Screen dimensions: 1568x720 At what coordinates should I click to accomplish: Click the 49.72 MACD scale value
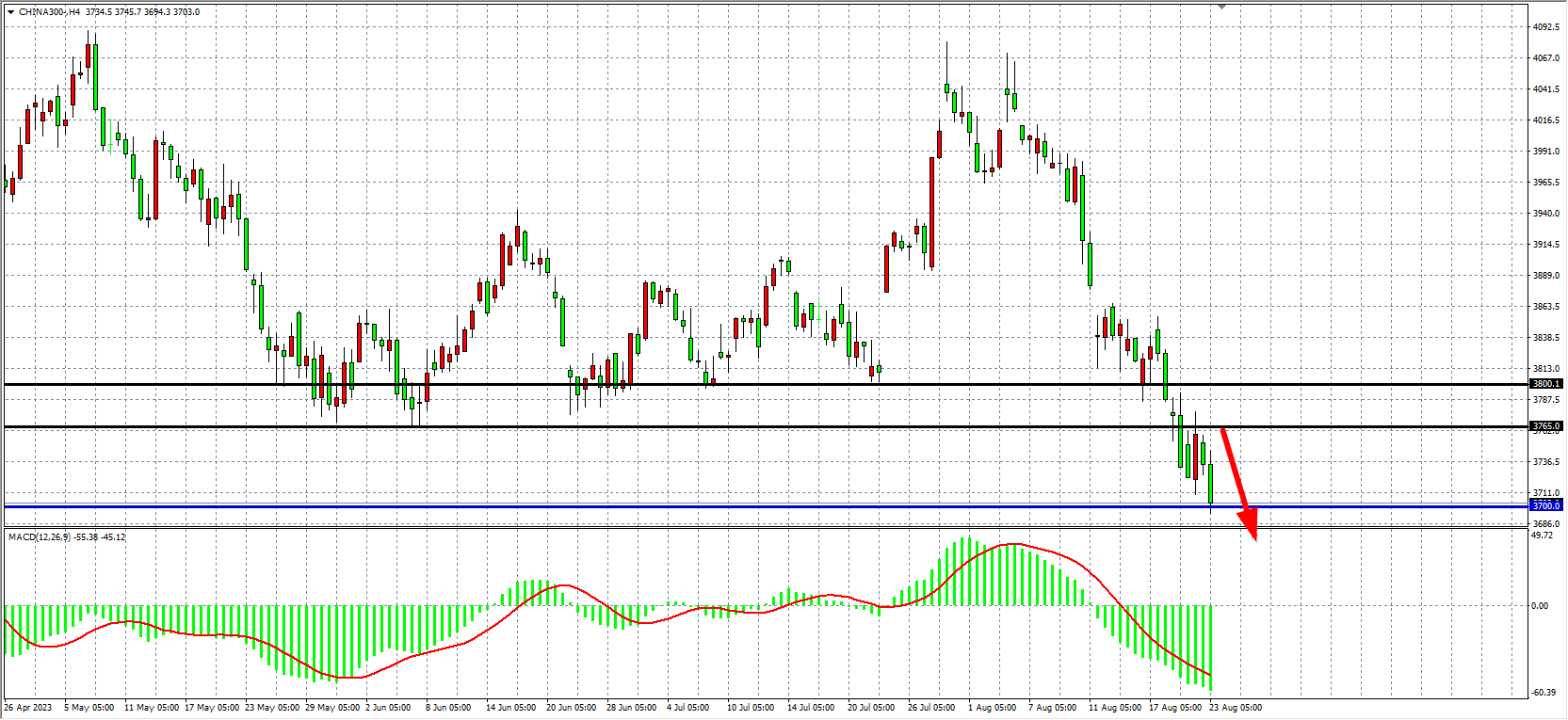tap(1542, 536)
